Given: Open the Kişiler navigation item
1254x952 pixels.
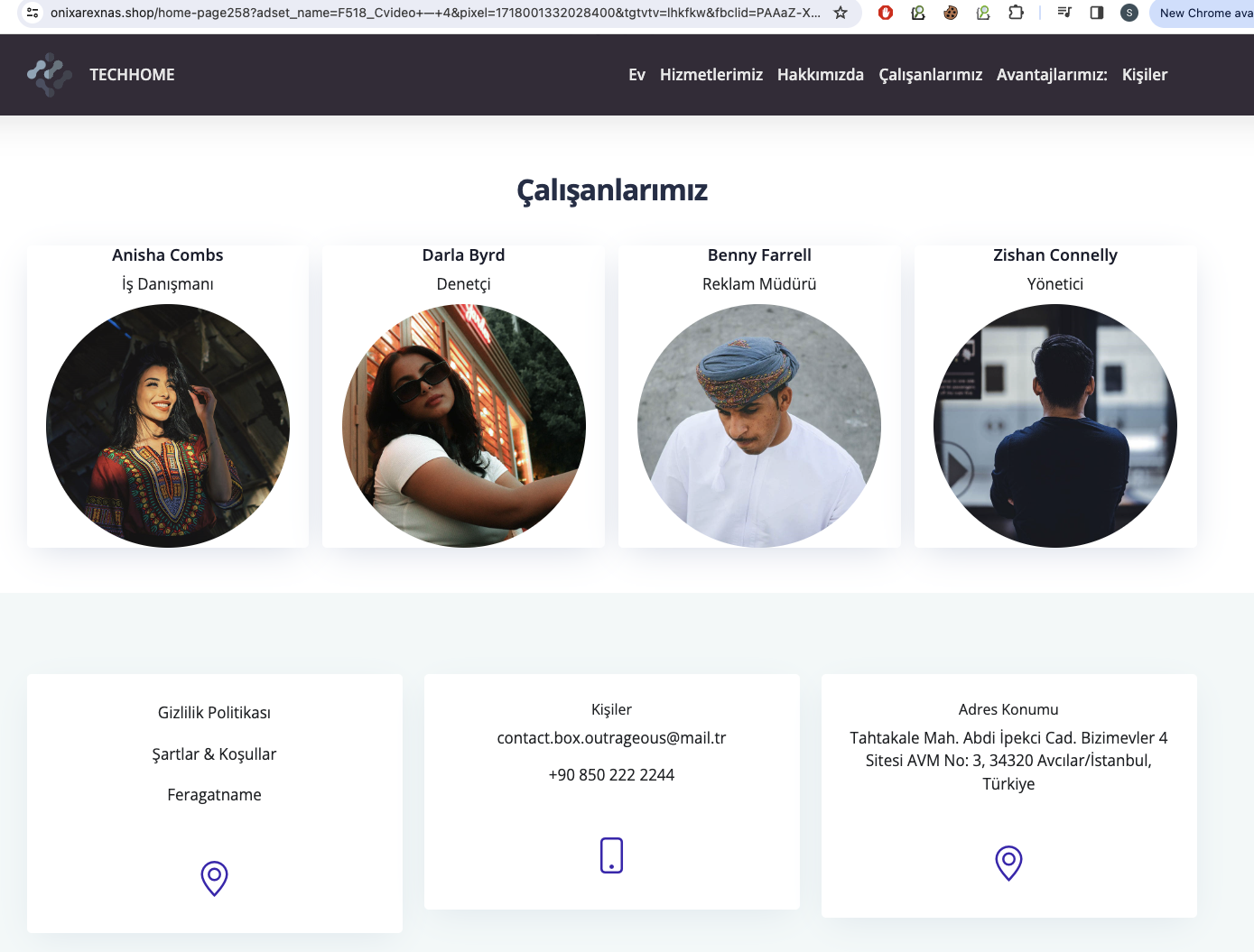Looking at the screenshot, I should pos(1145,75).
